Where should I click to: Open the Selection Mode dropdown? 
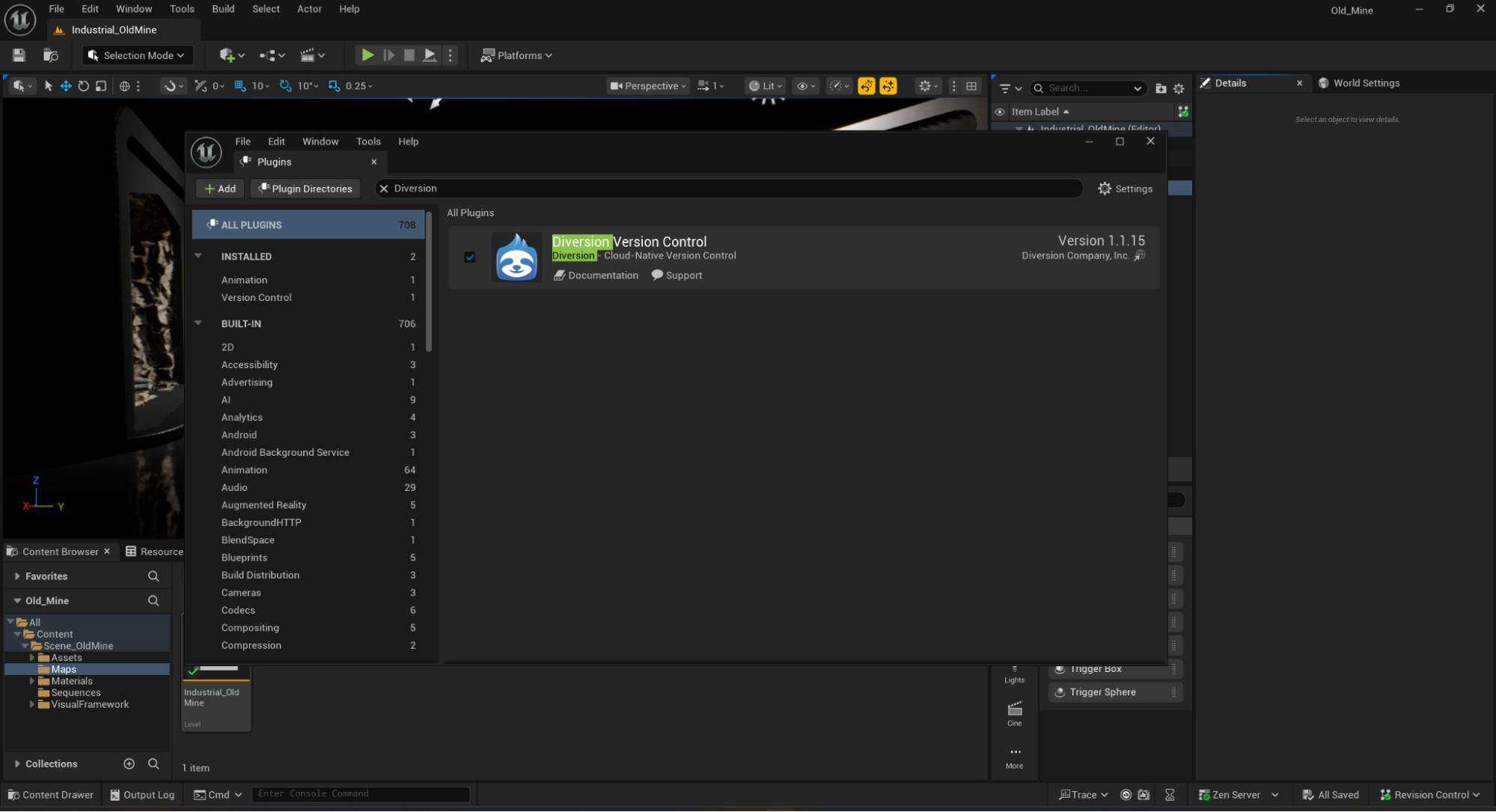coord(135,55)
